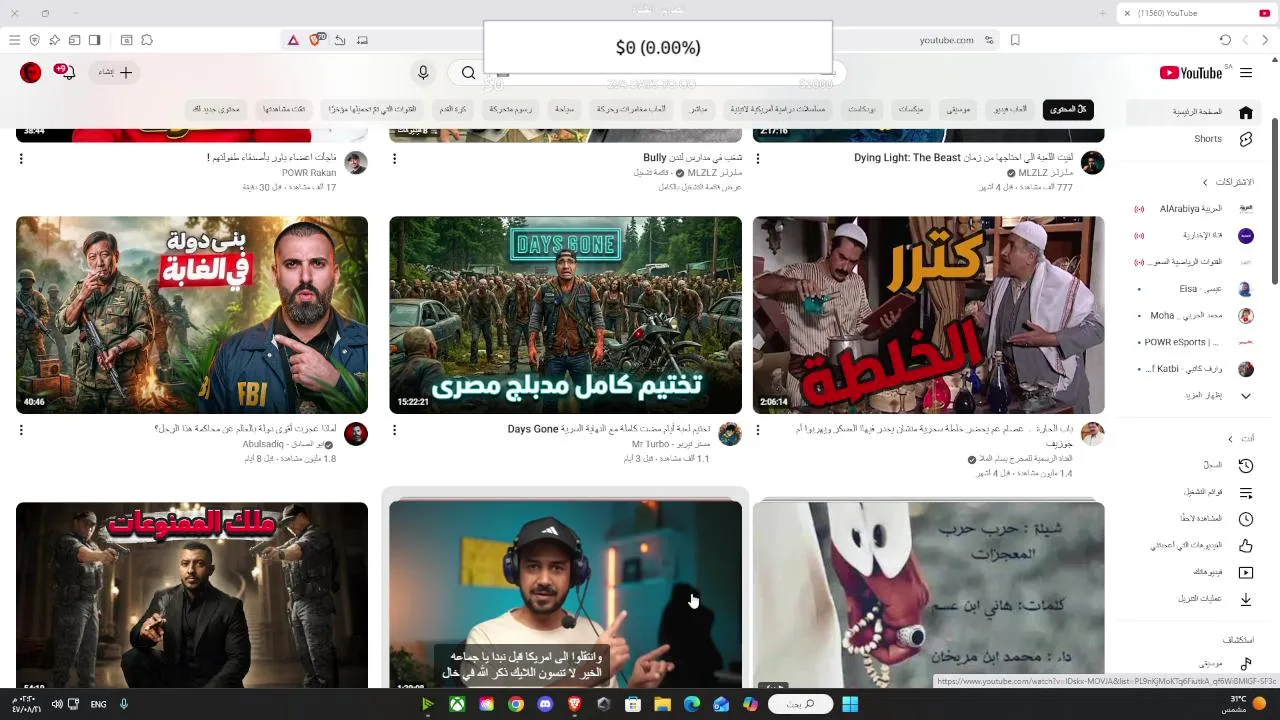Open the guy with headphones video thumbnail
1280x720 pixels.
(x=566, y=595)
